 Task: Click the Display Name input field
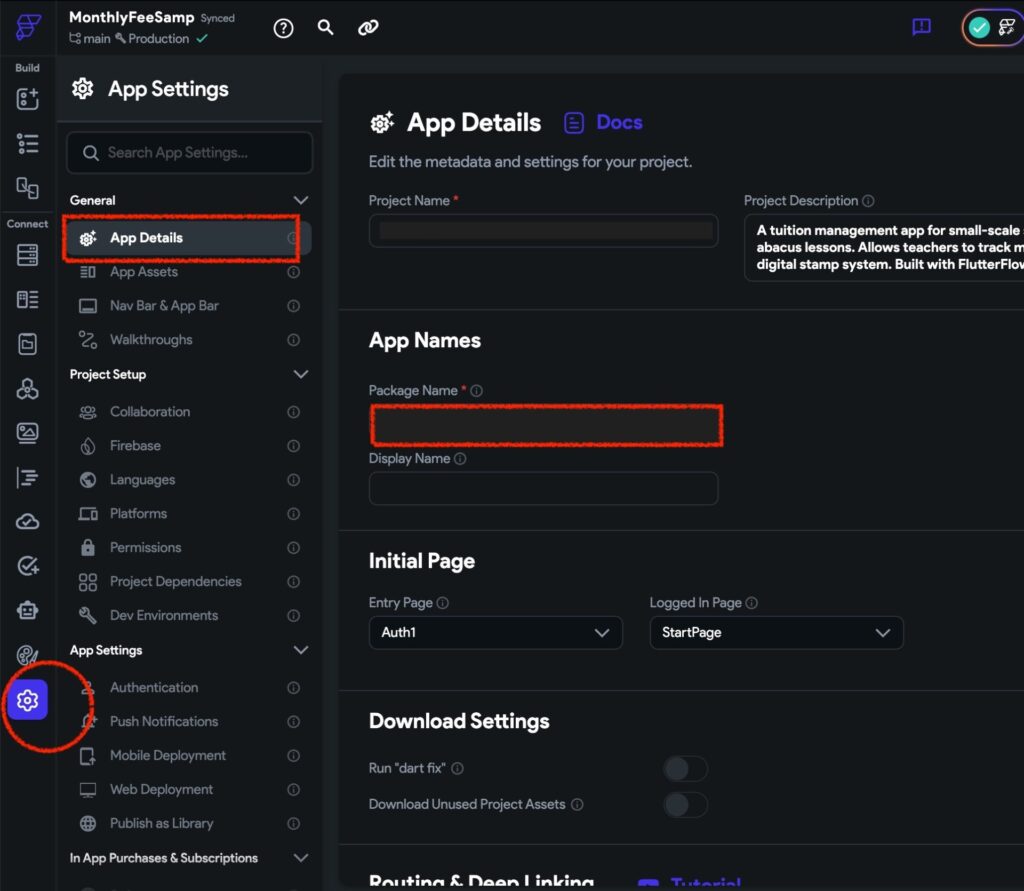543,488
